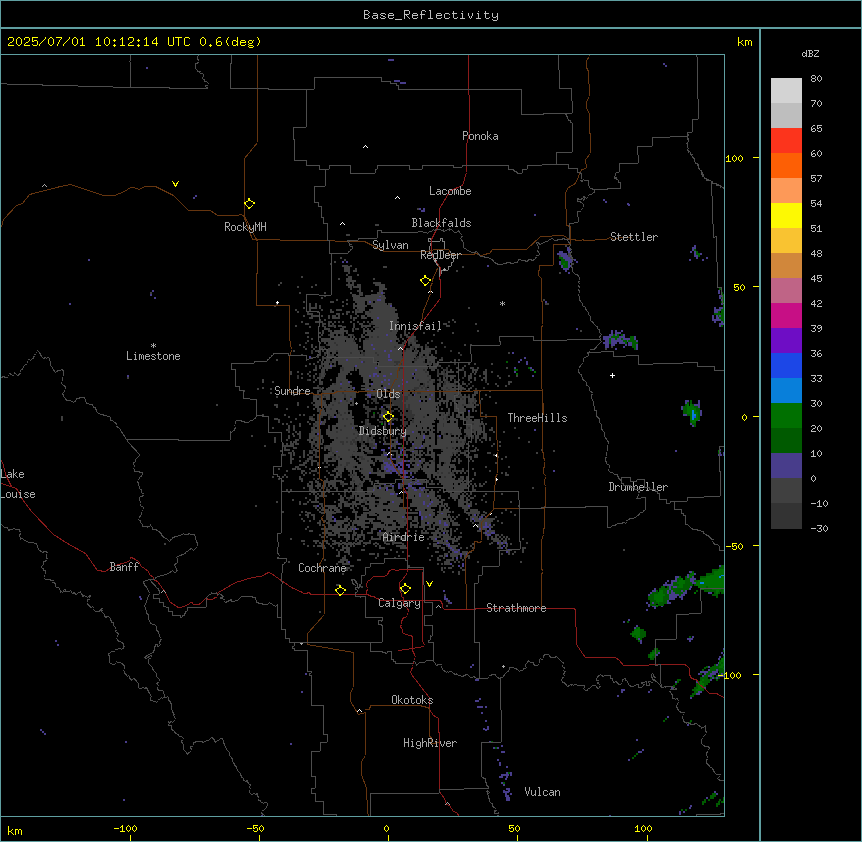
Task: Click the Base_Reflectivity title
Action: (x=431, y=15)
